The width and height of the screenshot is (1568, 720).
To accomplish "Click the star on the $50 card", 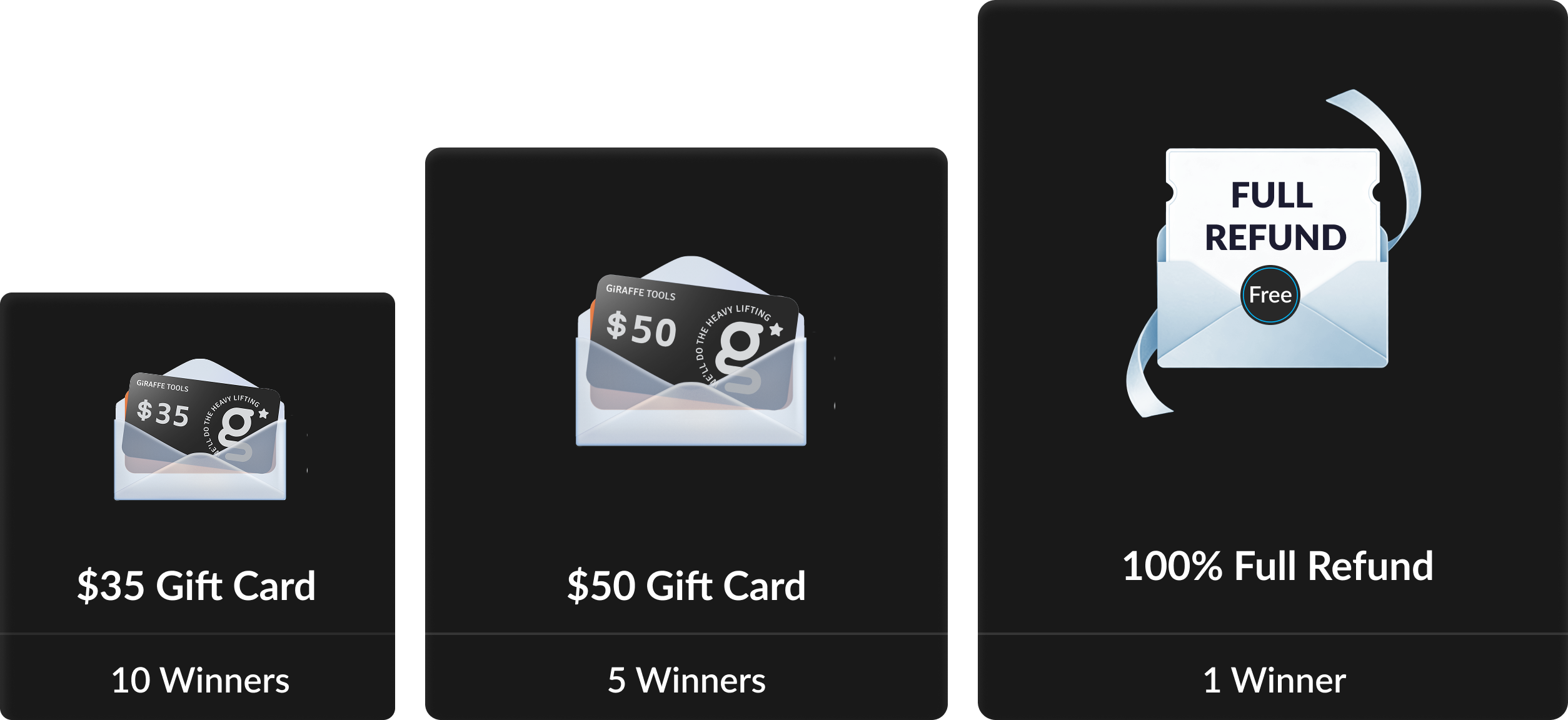I will tap(776, 329).
